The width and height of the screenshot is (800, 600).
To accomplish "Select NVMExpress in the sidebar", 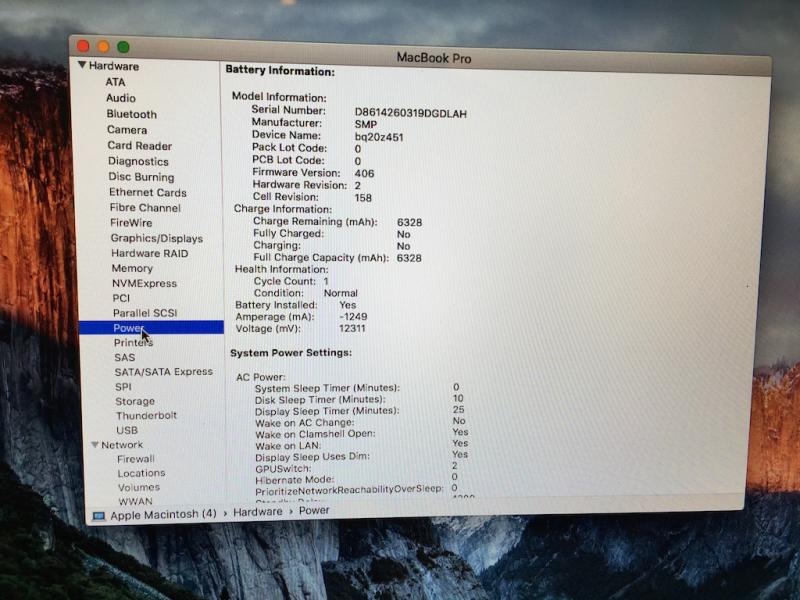I will click(x=144, y=283).
